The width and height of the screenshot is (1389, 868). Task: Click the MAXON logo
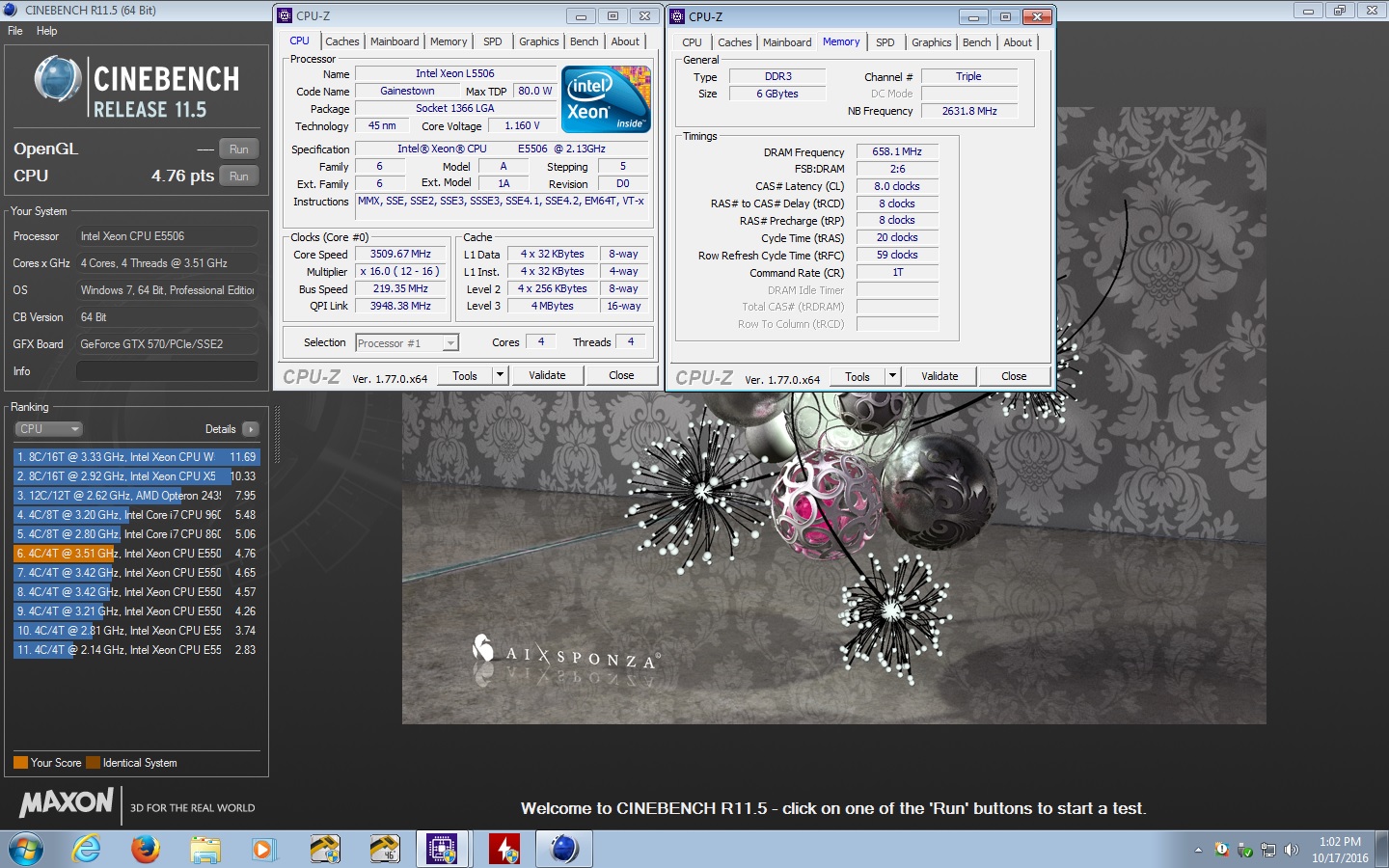click(x=68, y=802)
